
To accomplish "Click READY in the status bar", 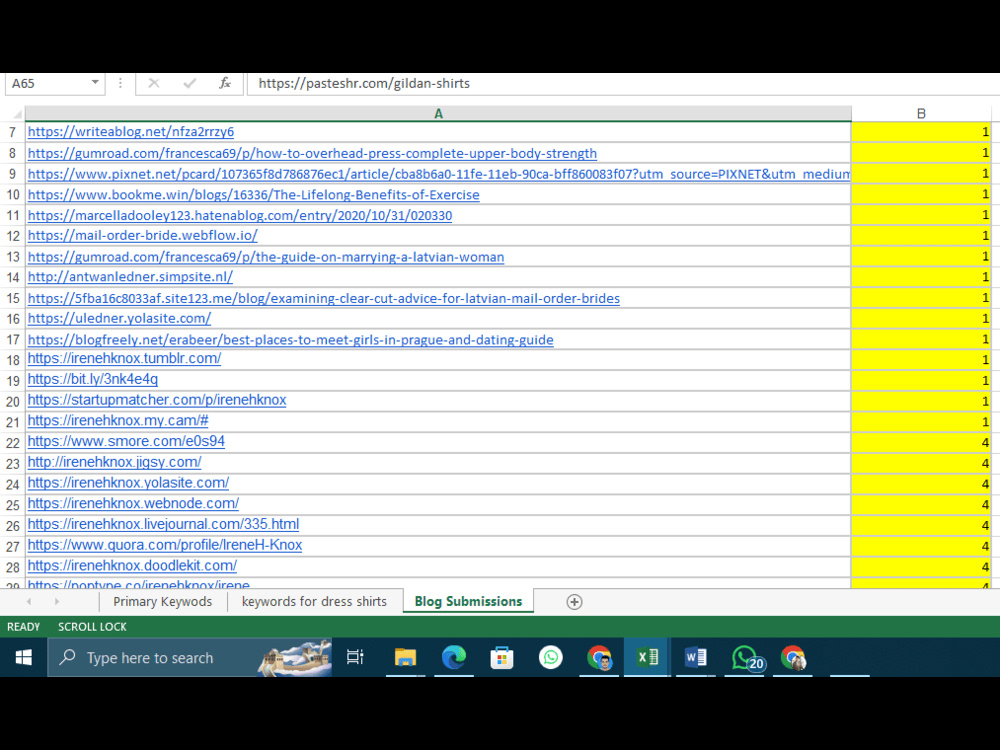I will pos(24,627).
